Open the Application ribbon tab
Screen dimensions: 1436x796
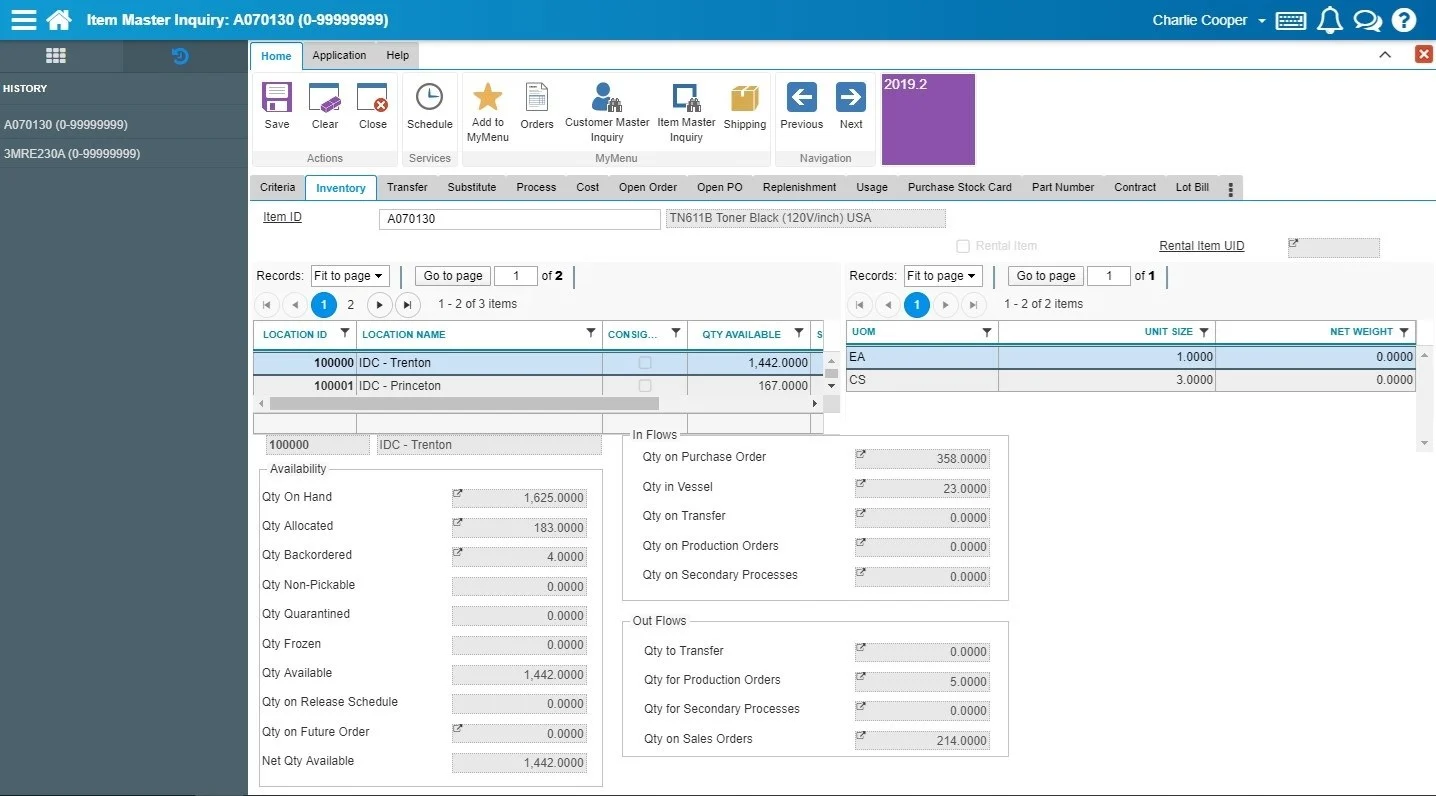pyautogui.click(x=339, y=56)
